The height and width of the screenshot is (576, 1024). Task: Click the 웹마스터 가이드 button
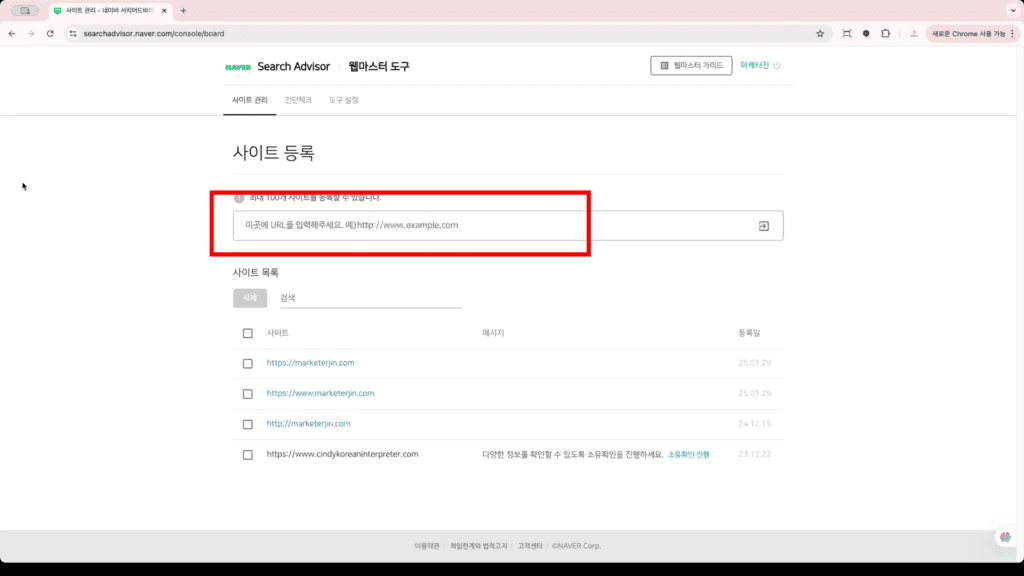pyautogui.click(x=691, y=65)
